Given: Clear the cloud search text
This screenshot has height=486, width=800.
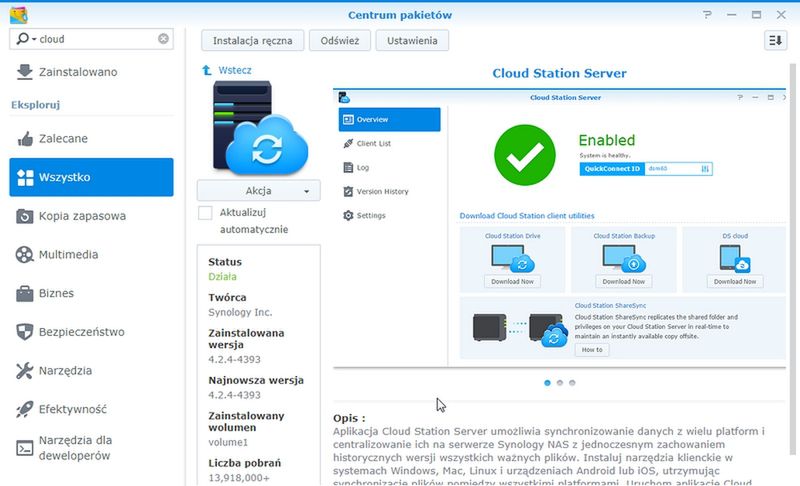Looking at the screenshot, I should [163, 39].
